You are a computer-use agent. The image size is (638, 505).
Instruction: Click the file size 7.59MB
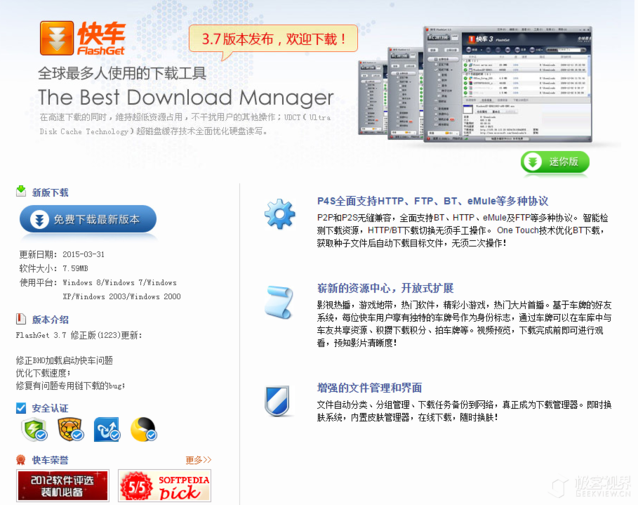(x=75, y=268)
